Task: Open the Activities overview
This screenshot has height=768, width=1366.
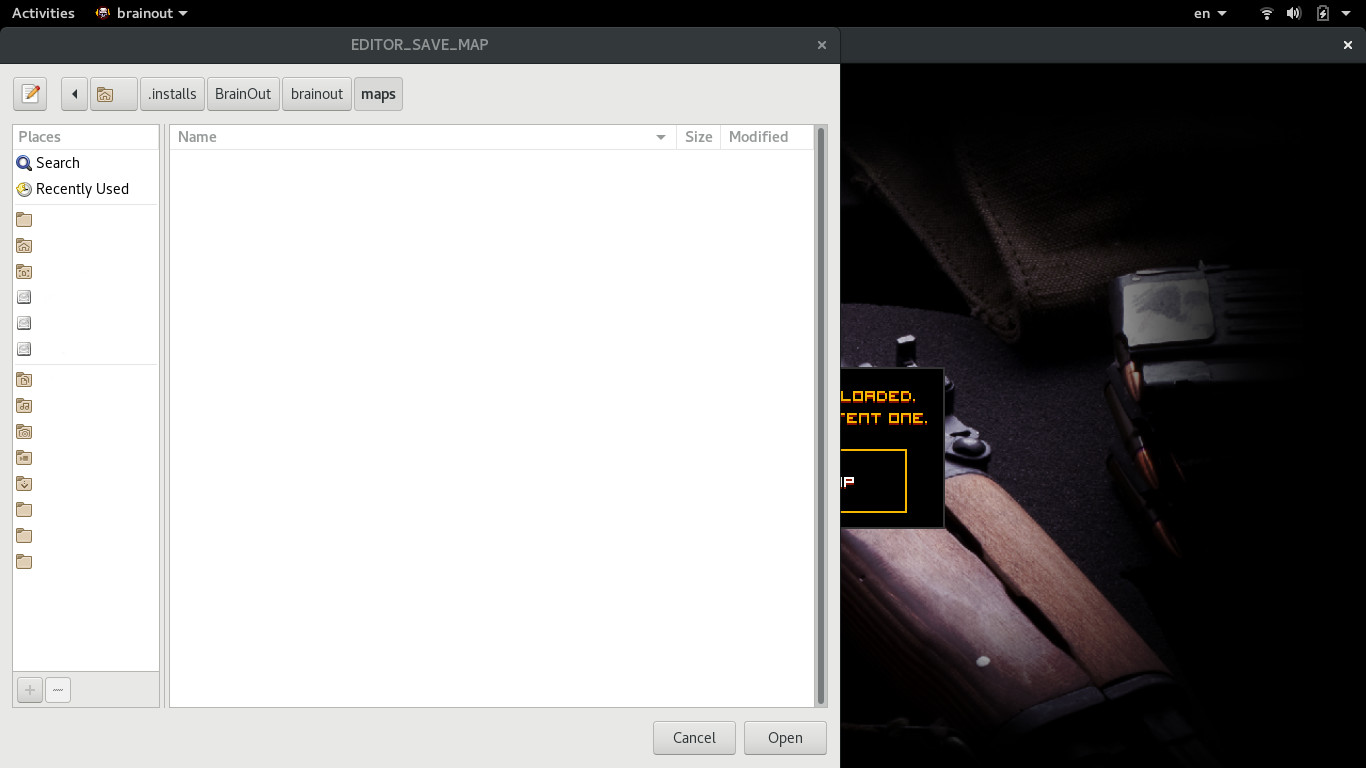Action: (x=43, y=13)
